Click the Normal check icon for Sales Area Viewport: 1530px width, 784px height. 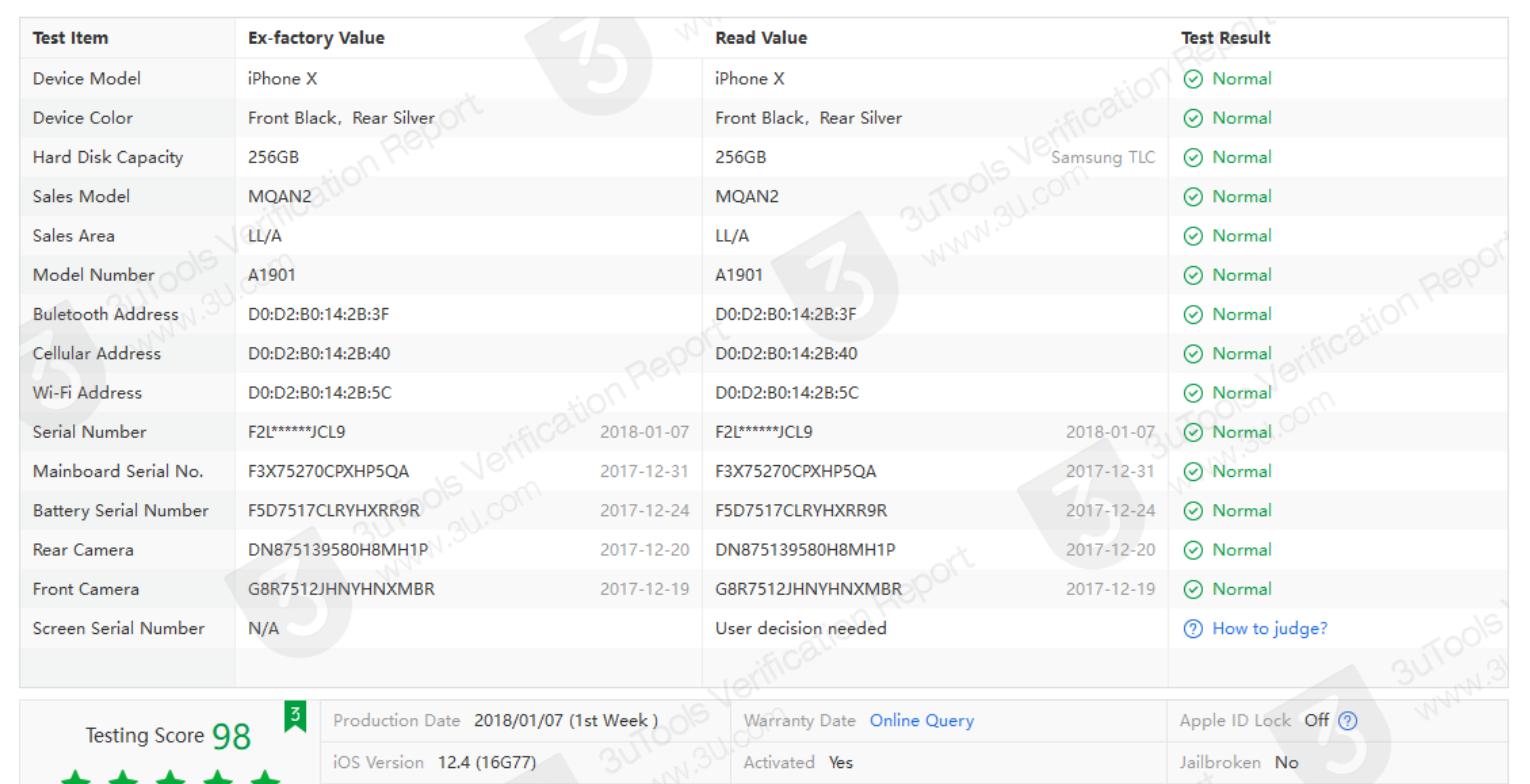(1192, 236)
